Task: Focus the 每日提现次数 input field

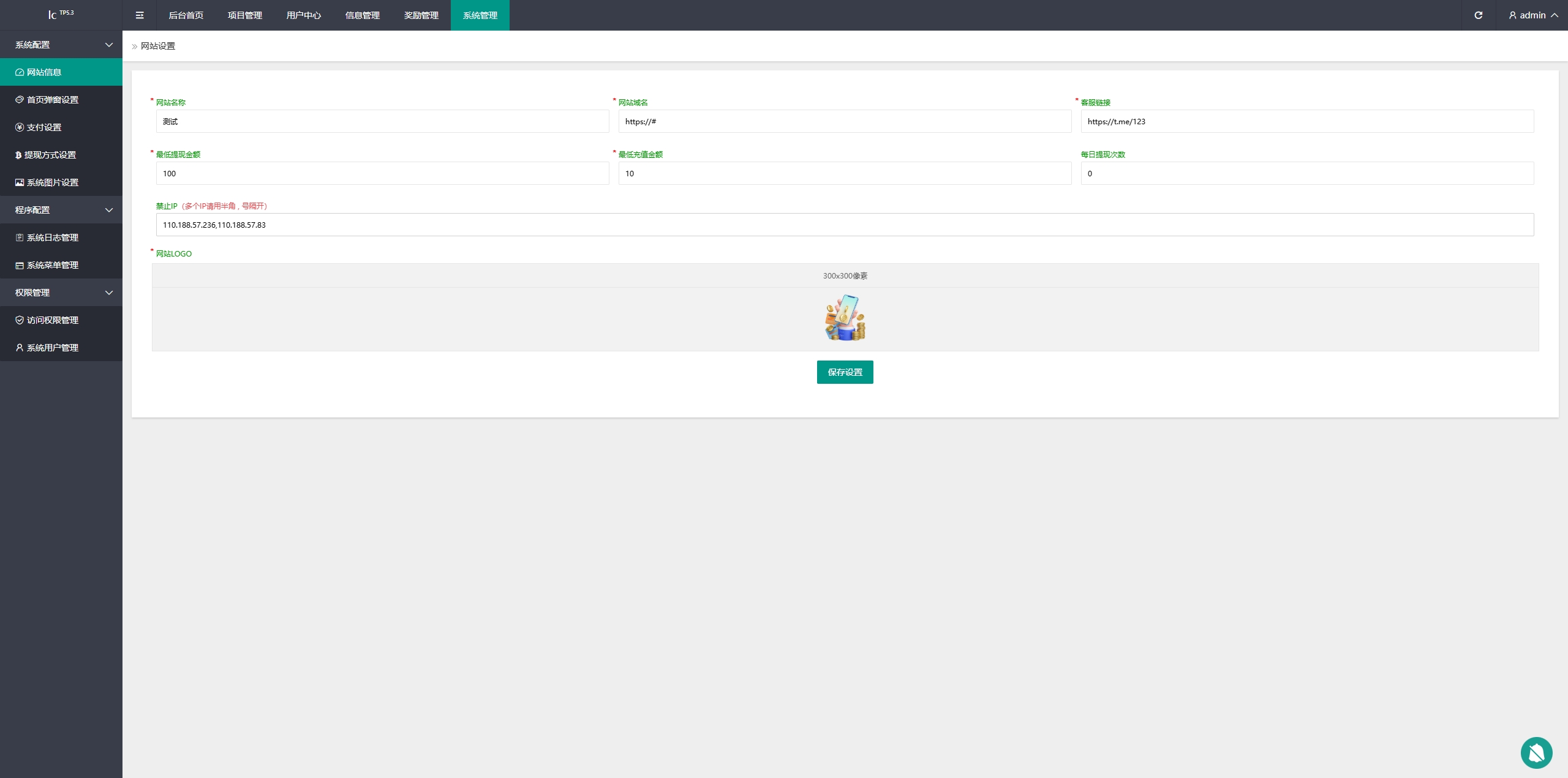Action: [1308, 173]
